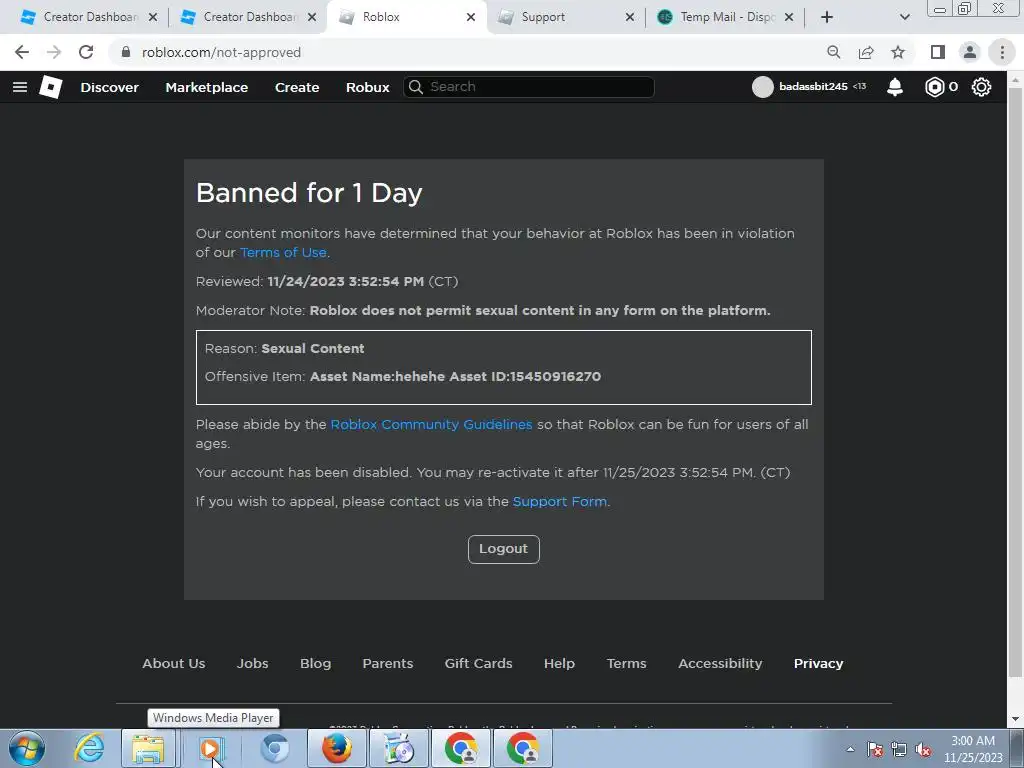
Task: Select 'Reason: Sexual Content' line
Action: [x=285, y=349]
